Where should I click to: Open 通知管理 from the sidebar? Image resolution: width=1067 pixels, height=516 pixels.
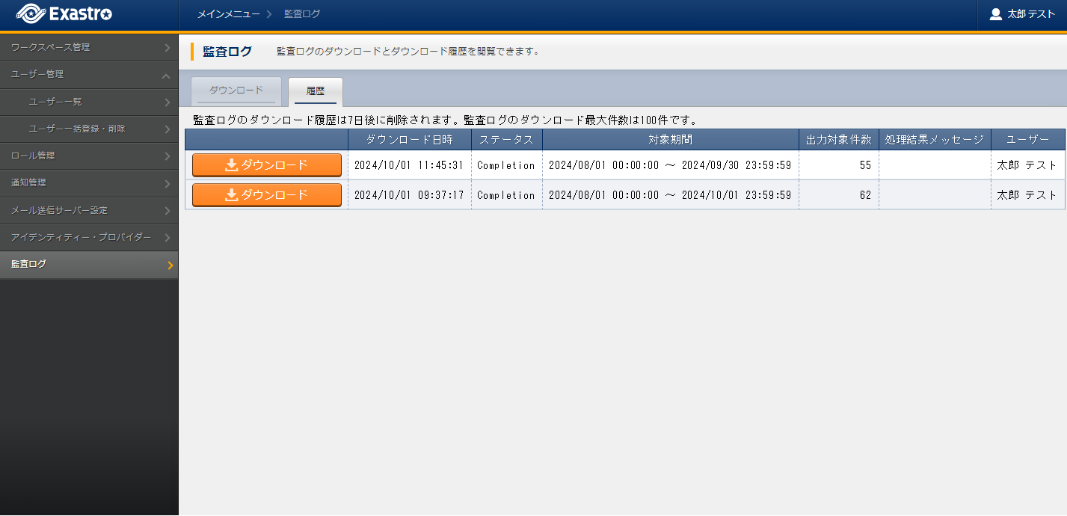pos(88,182)
